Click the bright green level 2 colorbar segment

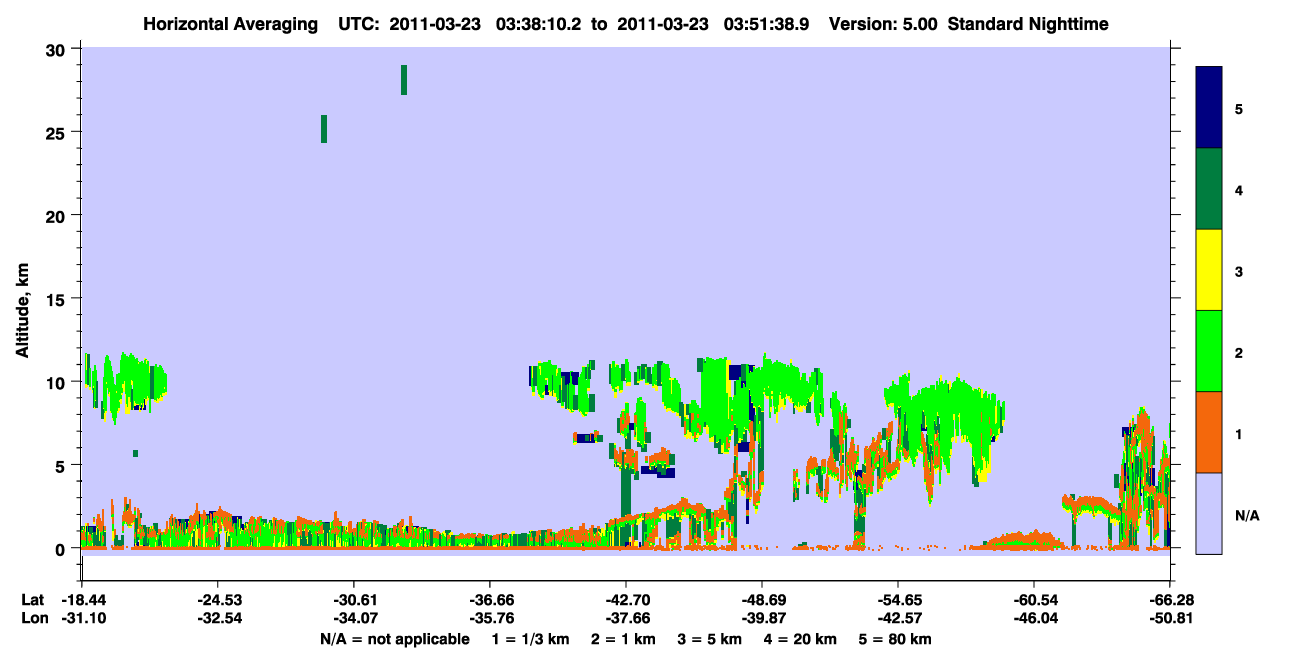coord(1209,351)
